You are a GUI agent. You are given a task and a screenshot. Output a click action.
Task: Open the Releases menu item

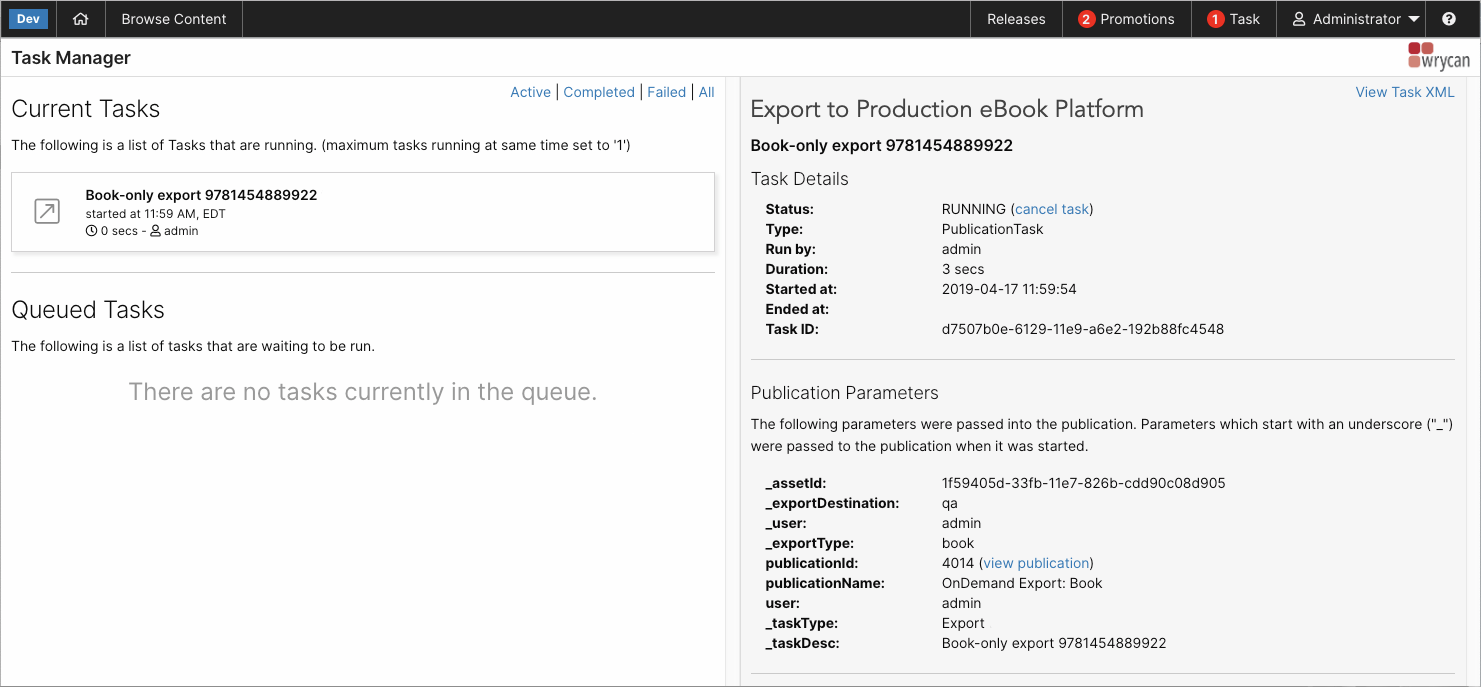point(1016,19)
